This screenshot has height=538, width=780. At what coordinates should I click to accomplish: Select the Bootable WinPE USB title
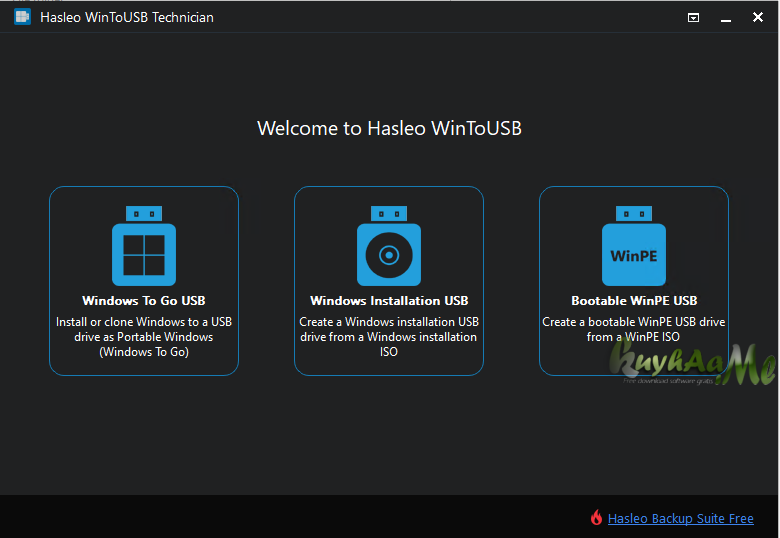click(x=634, y=301)
